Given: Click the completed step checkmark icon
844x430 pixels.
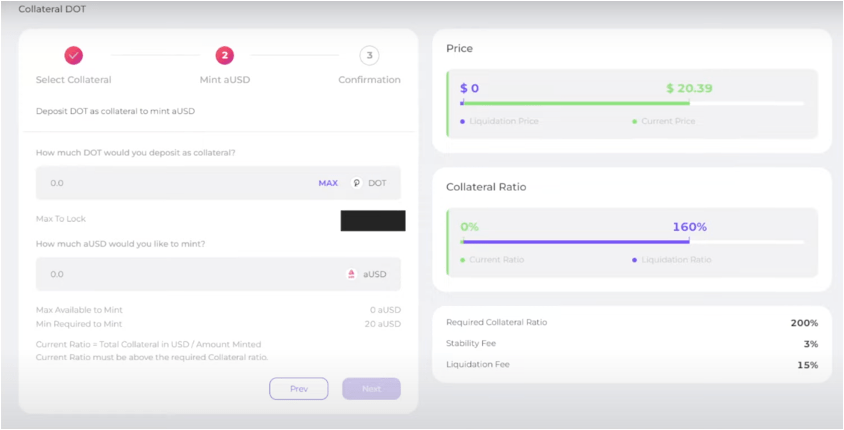Looking at the screenshot, I should 74,55.
